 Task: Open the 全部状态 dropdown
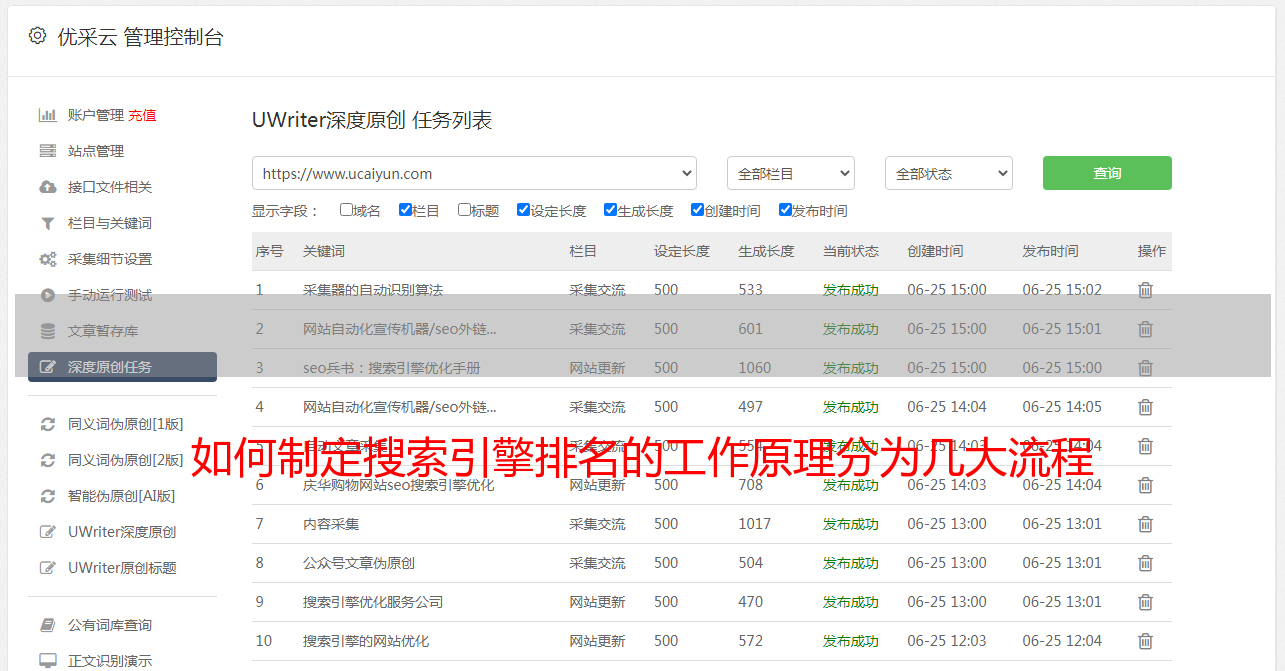(x=949, y=173)
